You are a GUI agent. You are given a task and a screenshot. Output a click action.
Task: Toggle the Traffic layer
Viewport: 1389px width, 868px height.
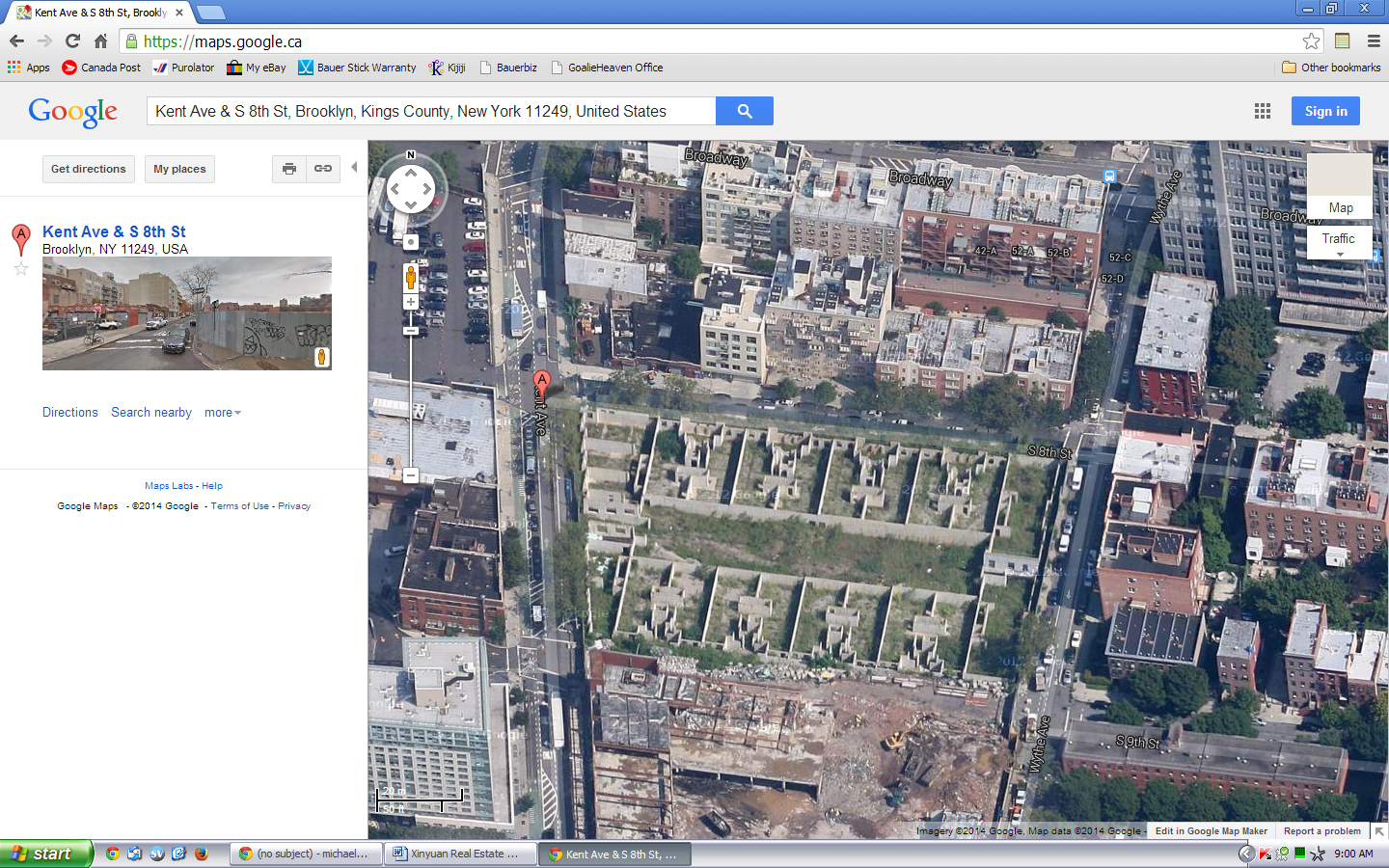(1338, 239)
